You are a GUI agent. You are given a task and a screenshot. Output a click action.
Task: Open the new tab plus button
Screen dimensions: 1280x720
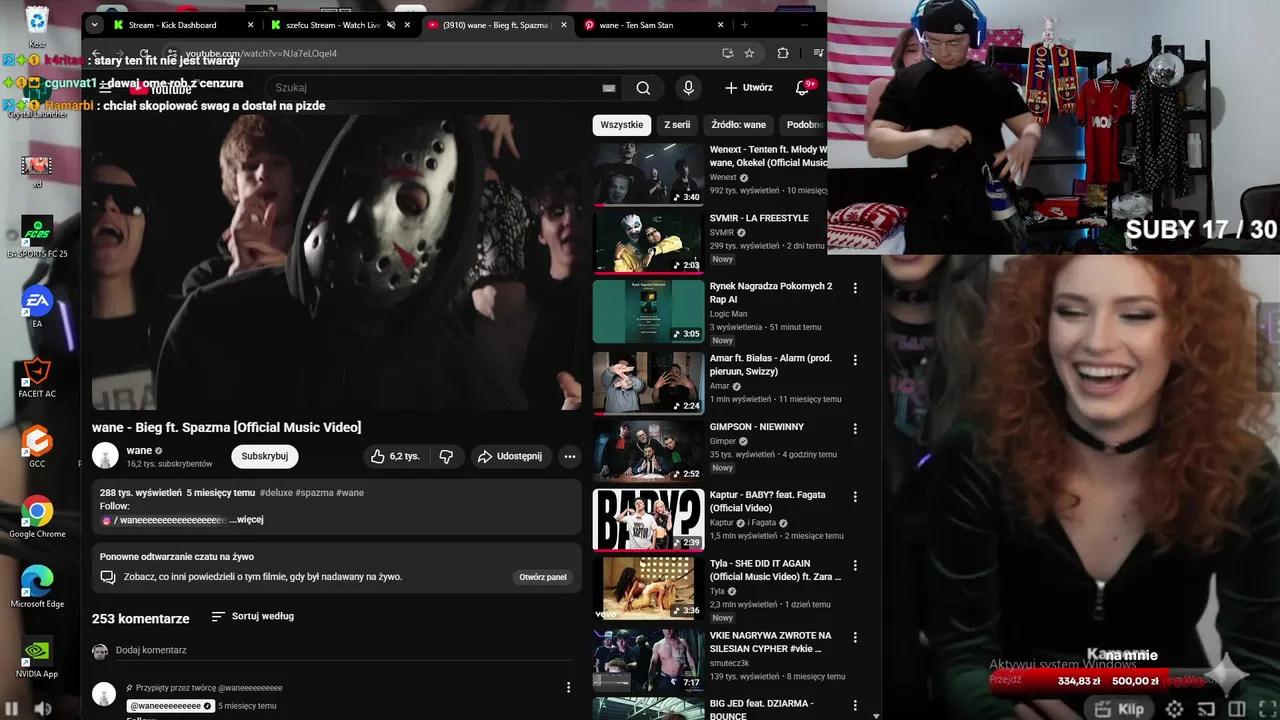[744, 25]
